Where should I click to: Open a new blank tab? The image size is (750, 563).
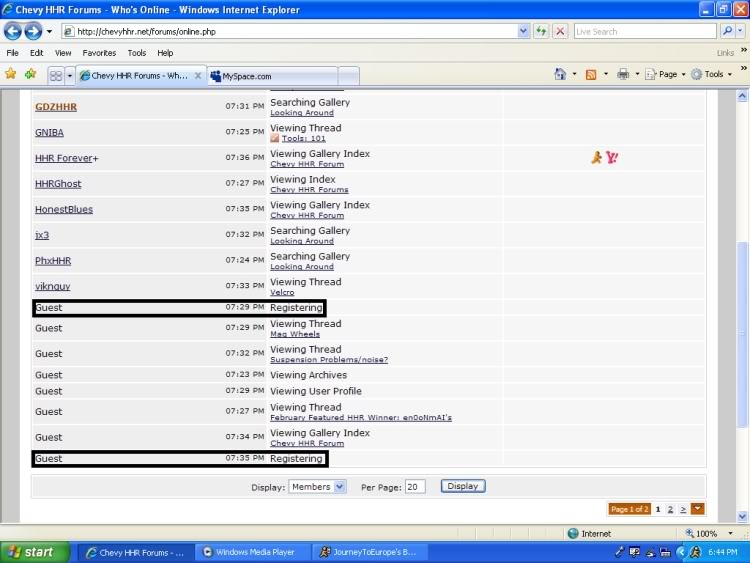(349, 76)
